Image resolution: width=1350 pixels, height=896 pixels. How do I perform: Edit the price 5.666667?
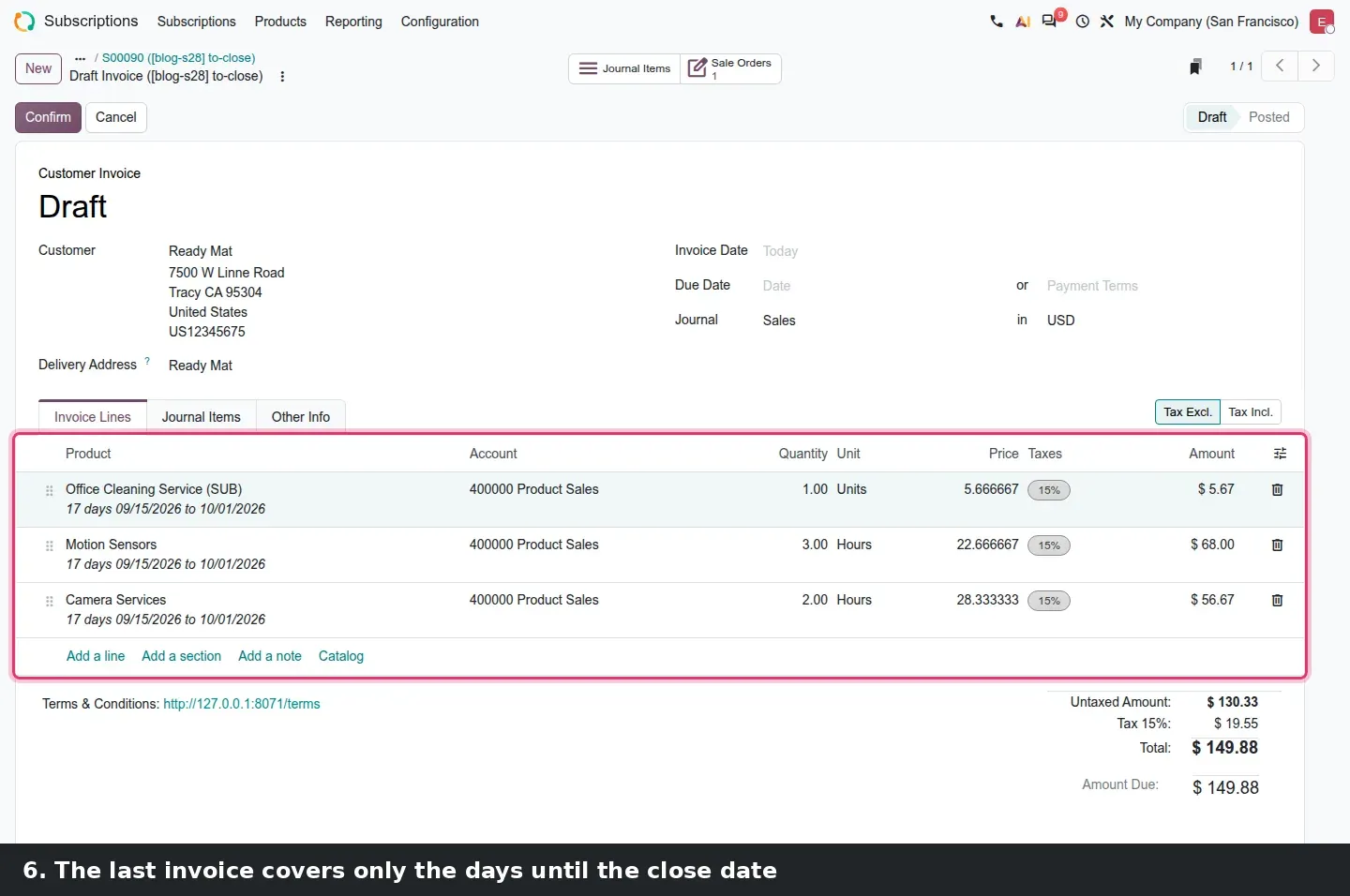(x=991, y=489)
